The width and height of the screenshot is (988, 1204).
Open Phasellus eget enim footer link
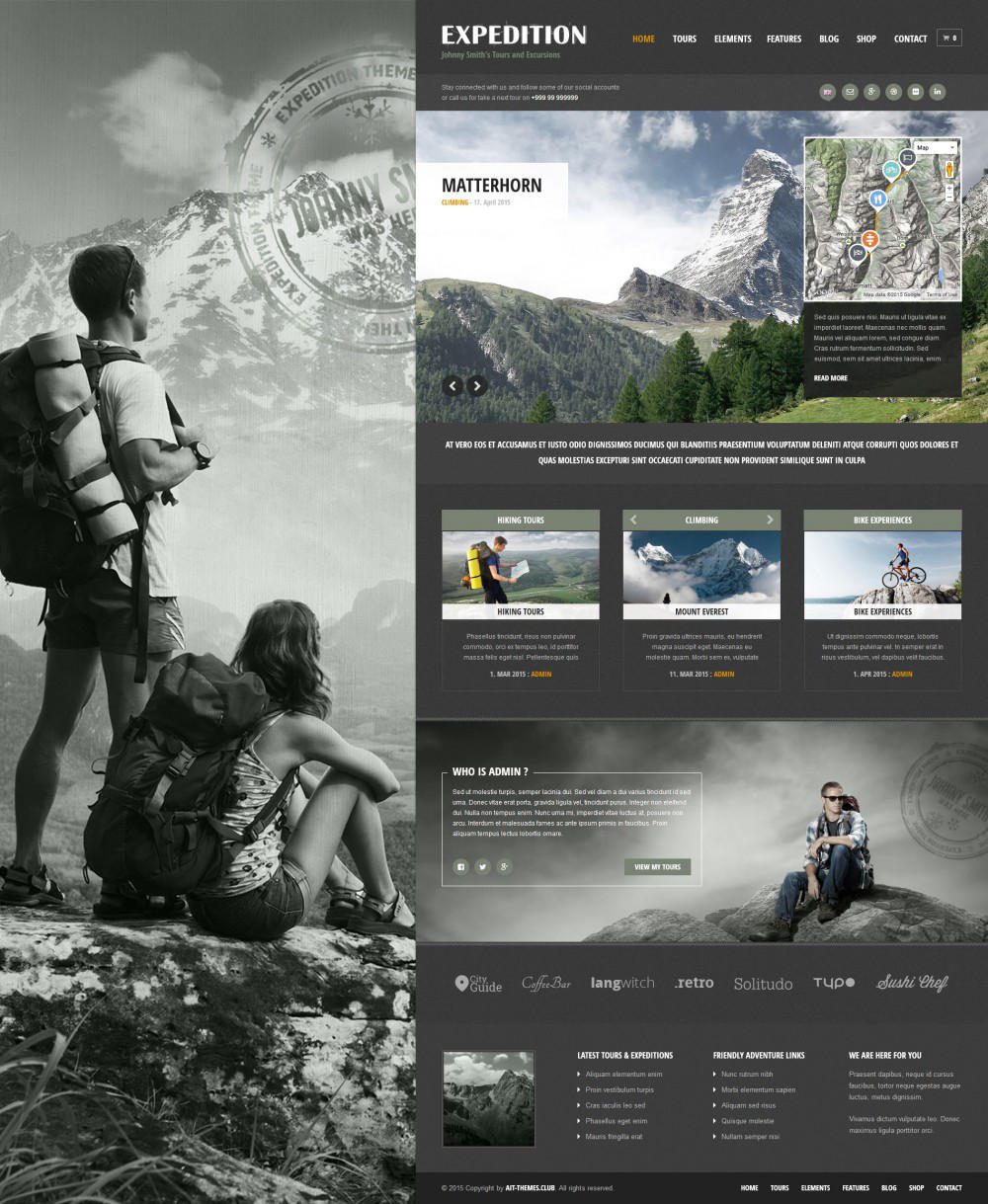617,1121
